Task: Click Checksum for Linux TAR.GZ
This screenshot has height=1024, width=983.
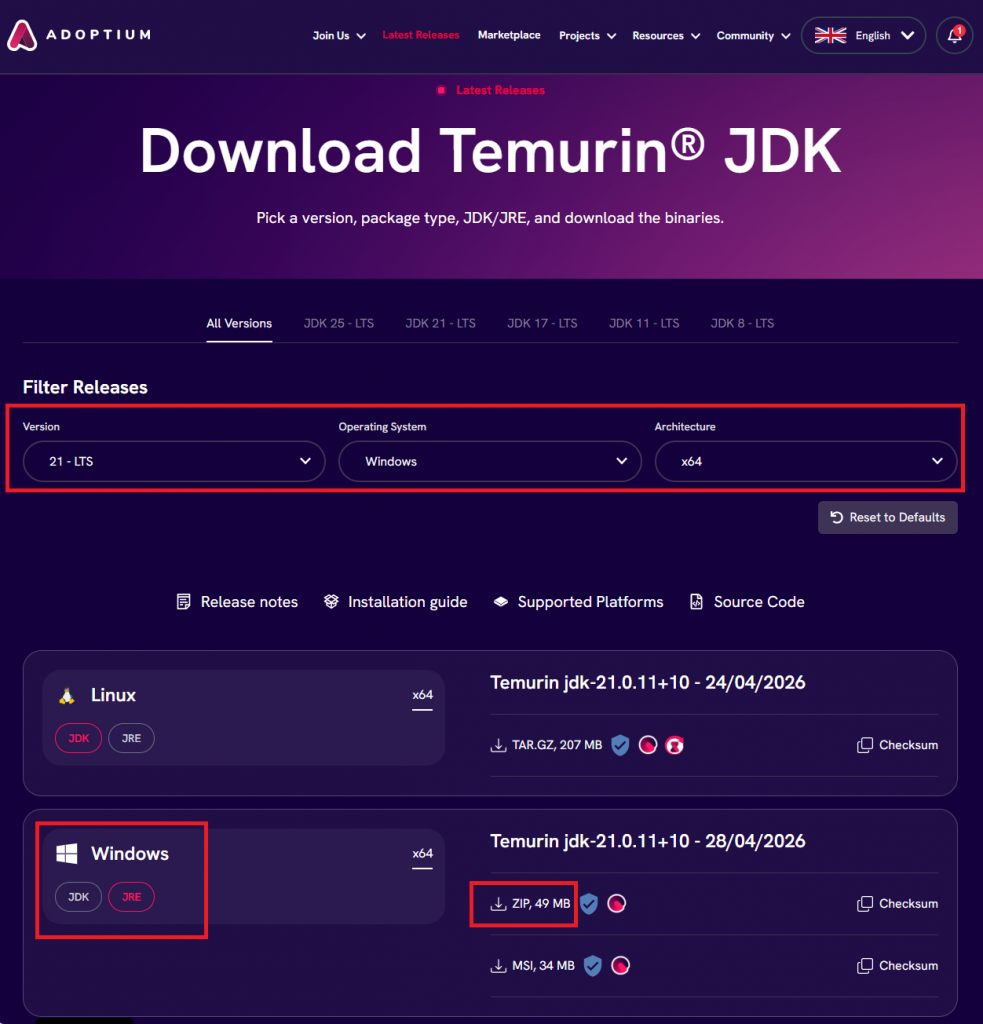Action: coord(897,745)
